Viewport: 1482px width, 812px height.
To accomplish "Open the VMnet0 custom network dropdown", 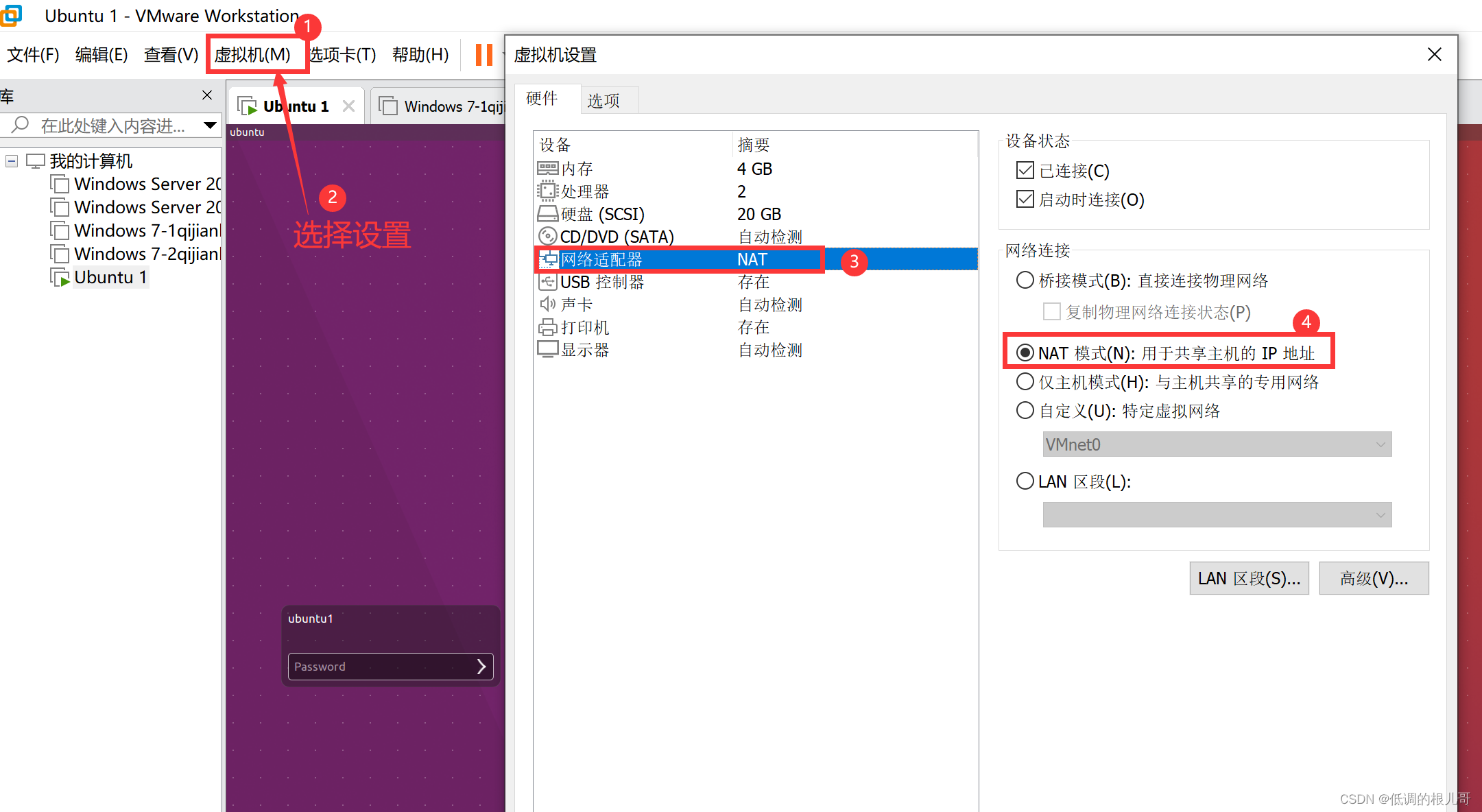I will pyautogui.click(x=1217, y=444).
